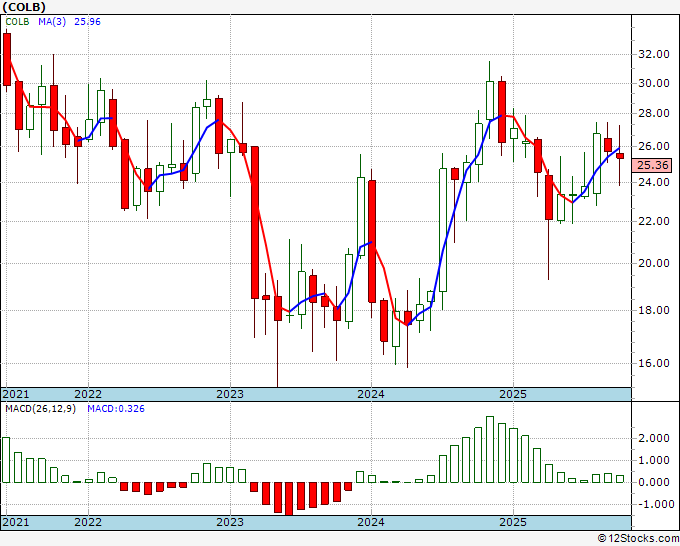
Task: Click the MACD(26,12,9) indicator label
Action: 40,409
